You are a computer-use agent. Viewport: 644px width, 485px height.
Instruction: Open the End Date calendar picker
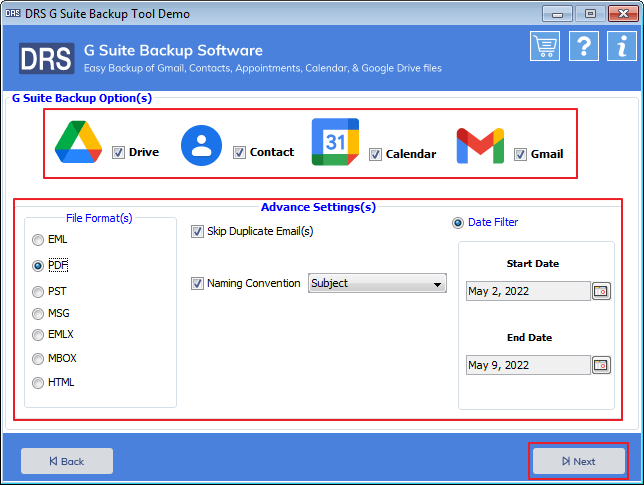click(x=601, y=365)
